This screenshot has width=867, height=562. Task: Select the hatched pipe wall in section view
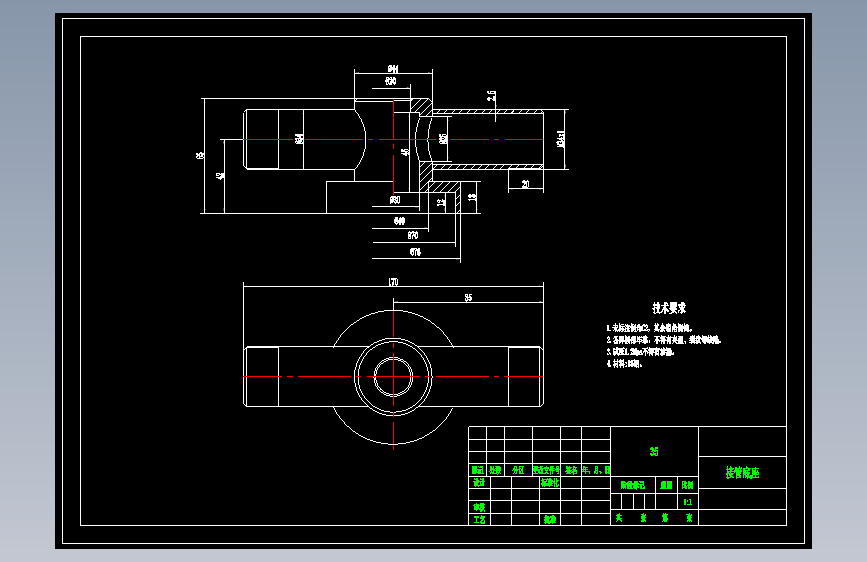click(487, 112)
